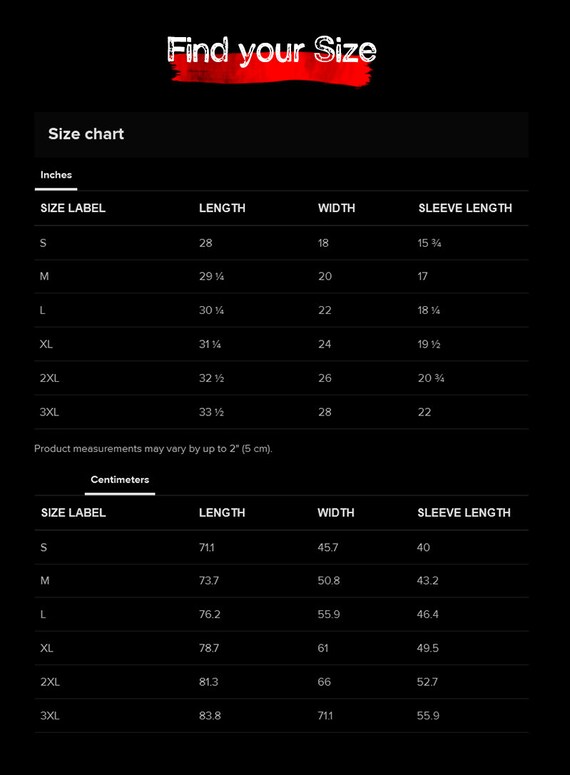Click SLEEVE LENGTH header in inches table
Screen dimensions: 570x775
tap(465, 208)
